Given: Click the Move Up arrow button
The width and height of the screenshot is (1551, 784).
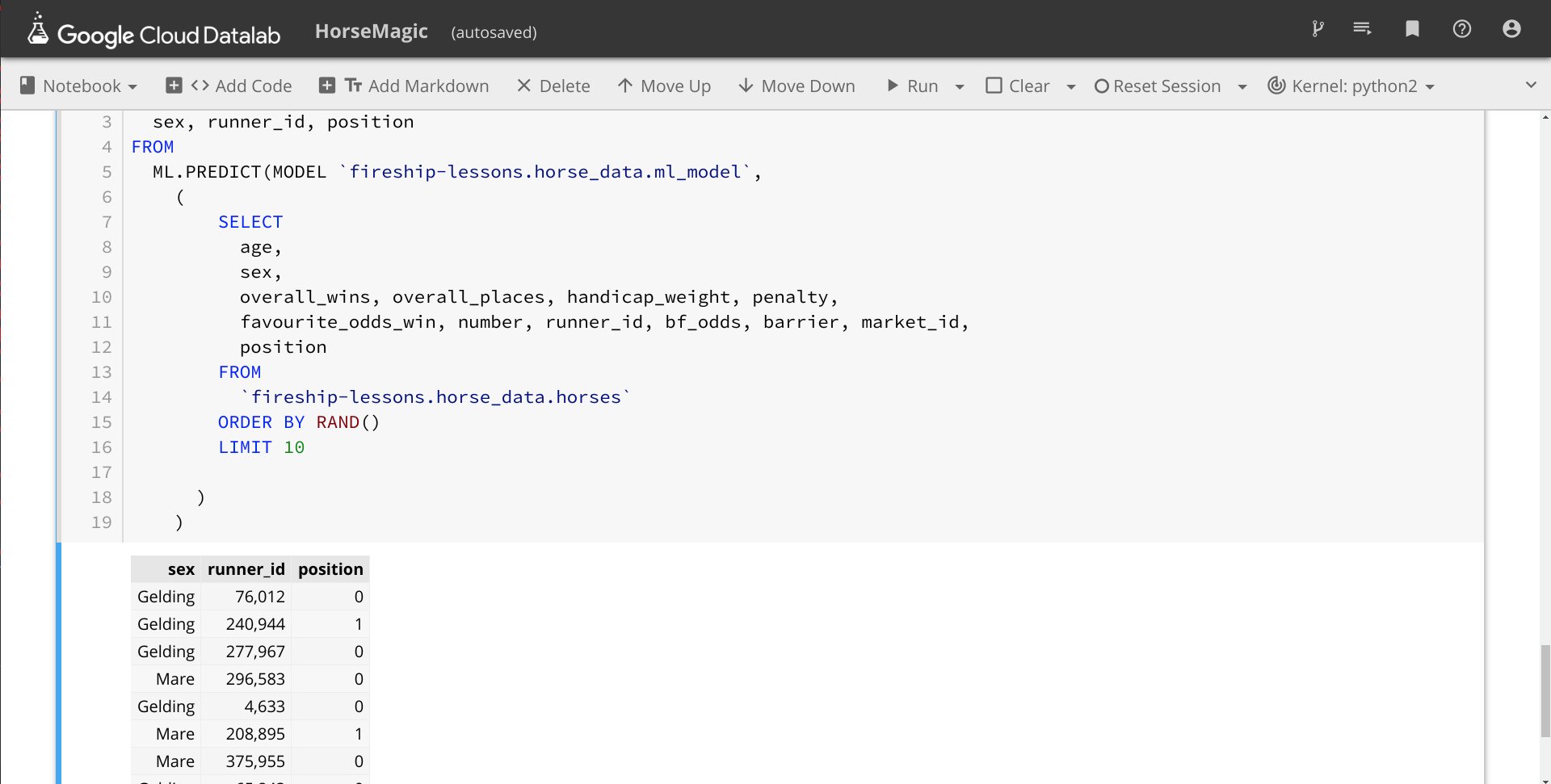Looking at the screenshot, I should [664, 86].
